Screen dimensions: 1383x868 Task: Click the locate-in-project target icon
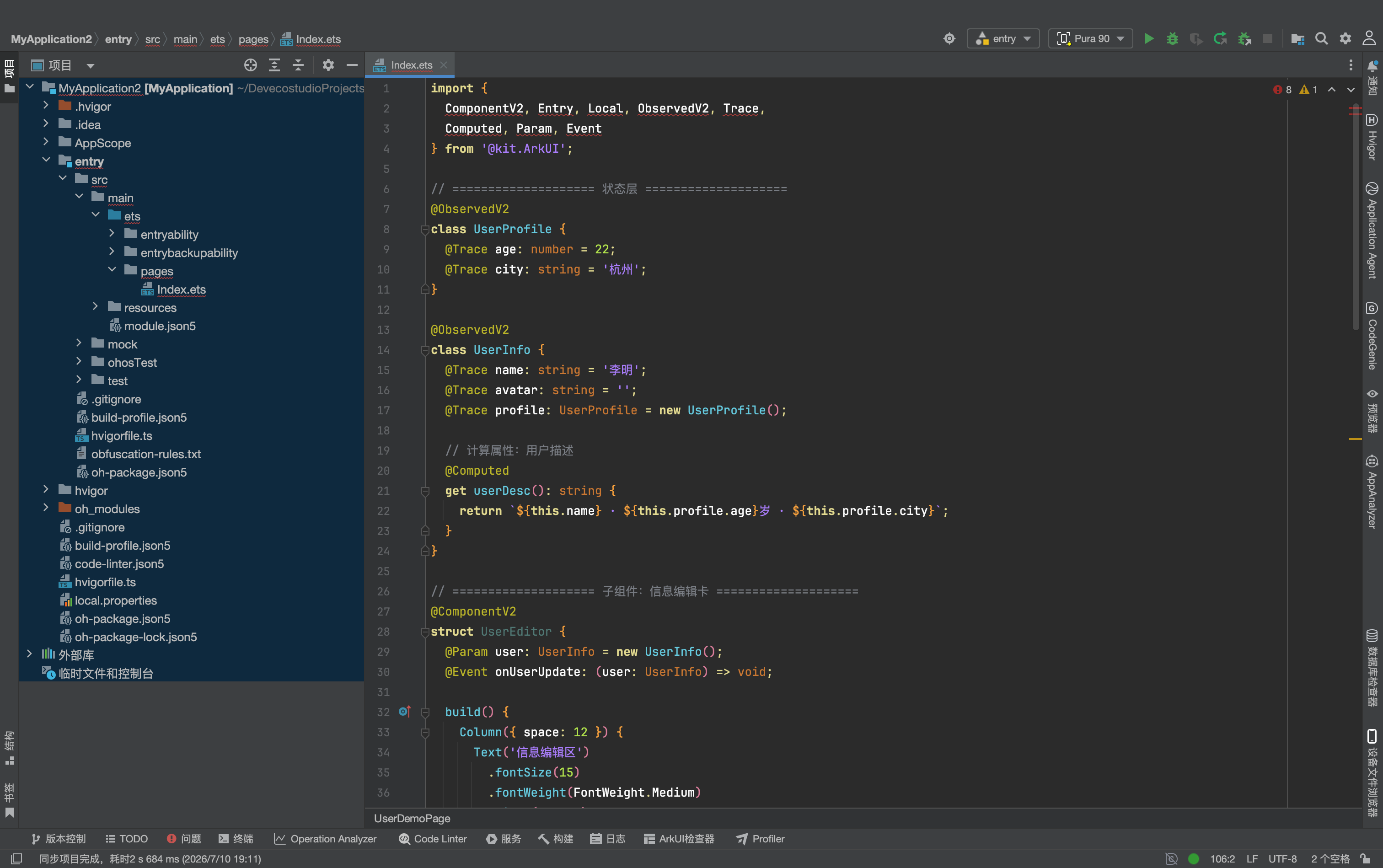[x=250, y=65]
